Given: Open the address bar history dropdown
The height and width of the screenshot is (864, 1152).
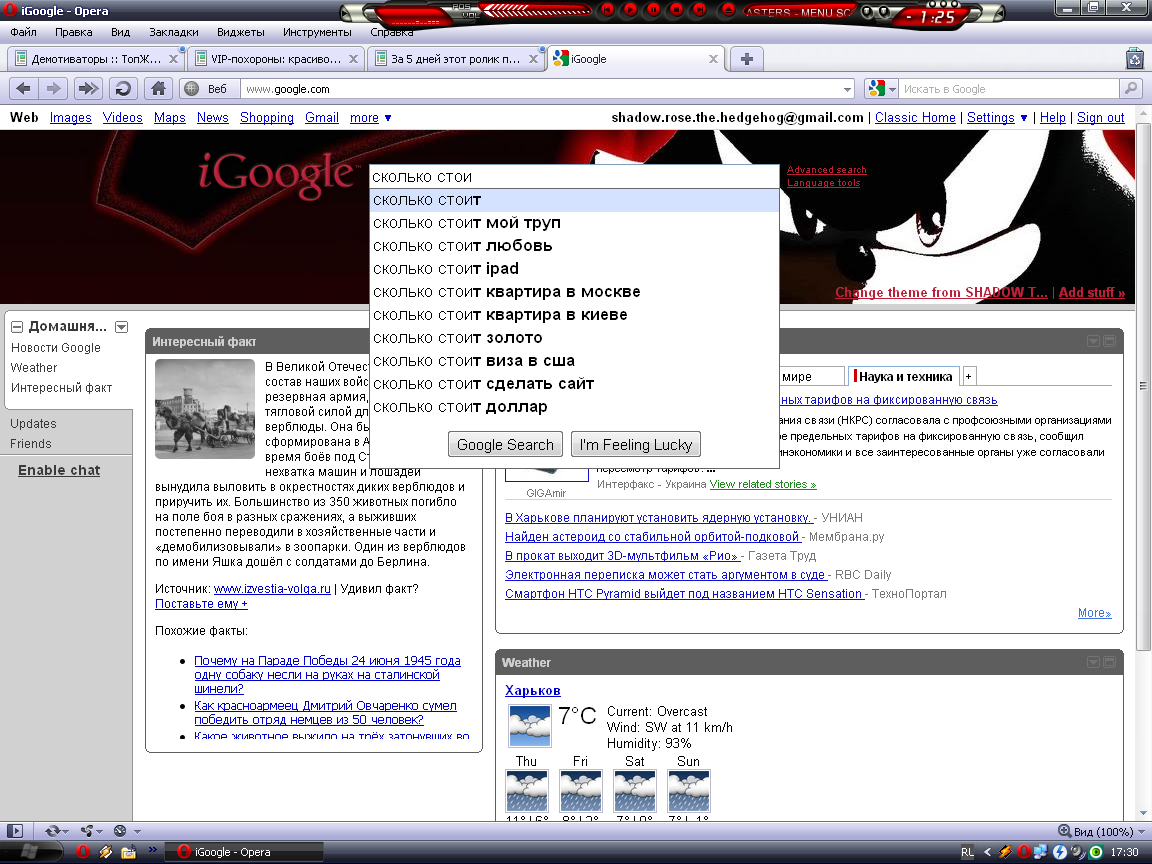Looking at the screenshot, I should [847, 90].
